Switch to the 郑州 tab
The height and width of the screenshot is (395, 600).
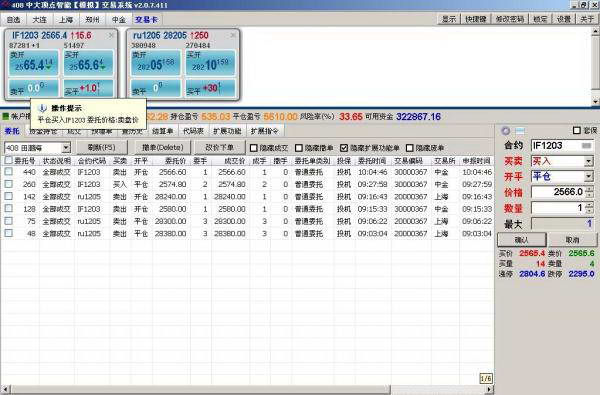click(92, 19)
